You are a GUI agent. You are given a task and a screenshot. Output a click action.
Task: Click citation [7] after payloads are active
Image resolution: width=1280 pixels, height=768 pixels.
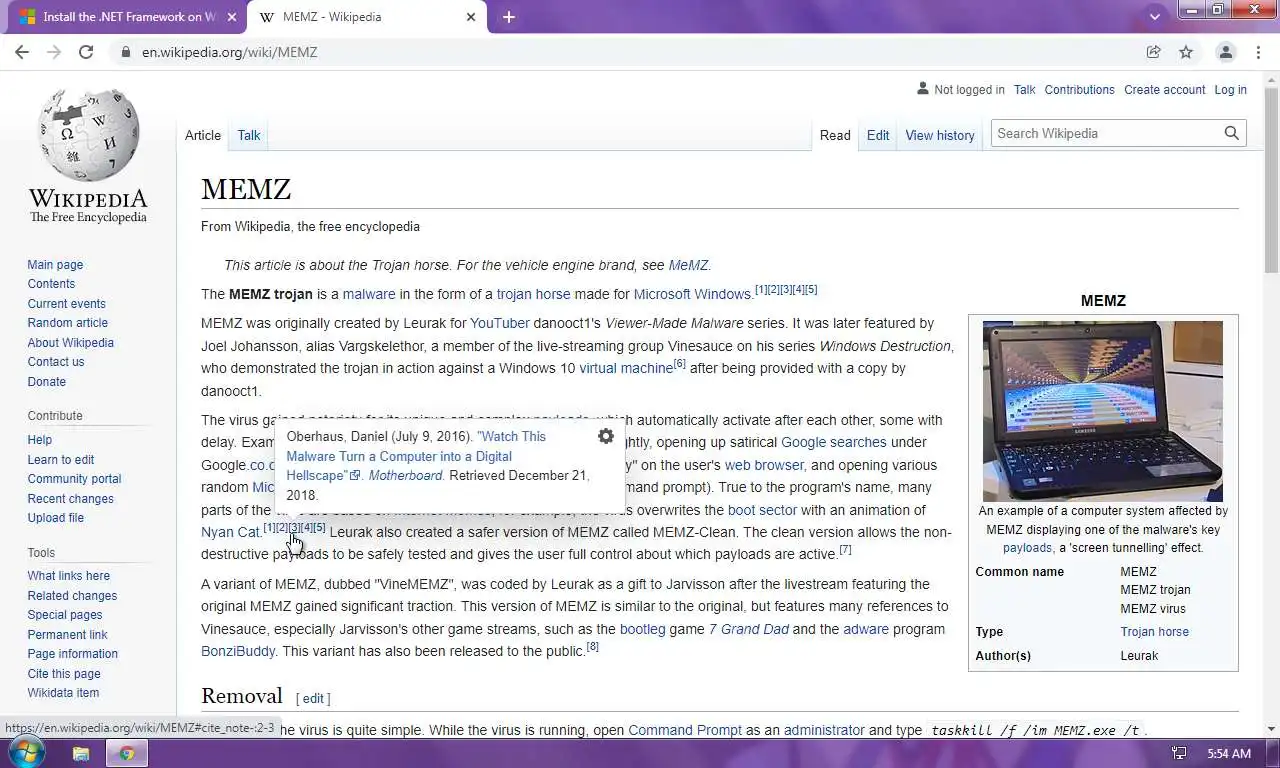[x=845, y=549]
